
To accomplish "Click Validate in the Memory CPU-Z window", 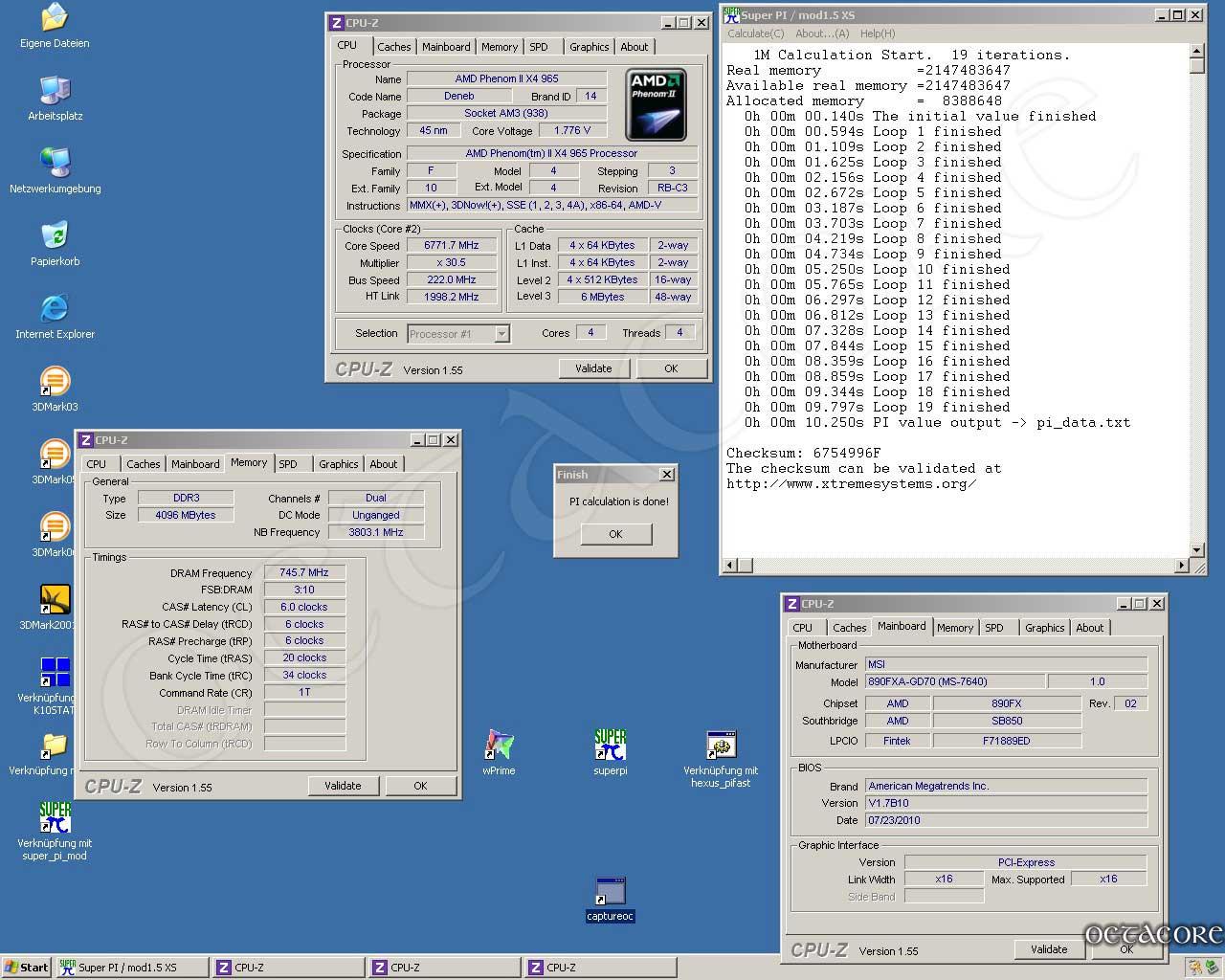I will pyautogui.click(x=343, y=786).
